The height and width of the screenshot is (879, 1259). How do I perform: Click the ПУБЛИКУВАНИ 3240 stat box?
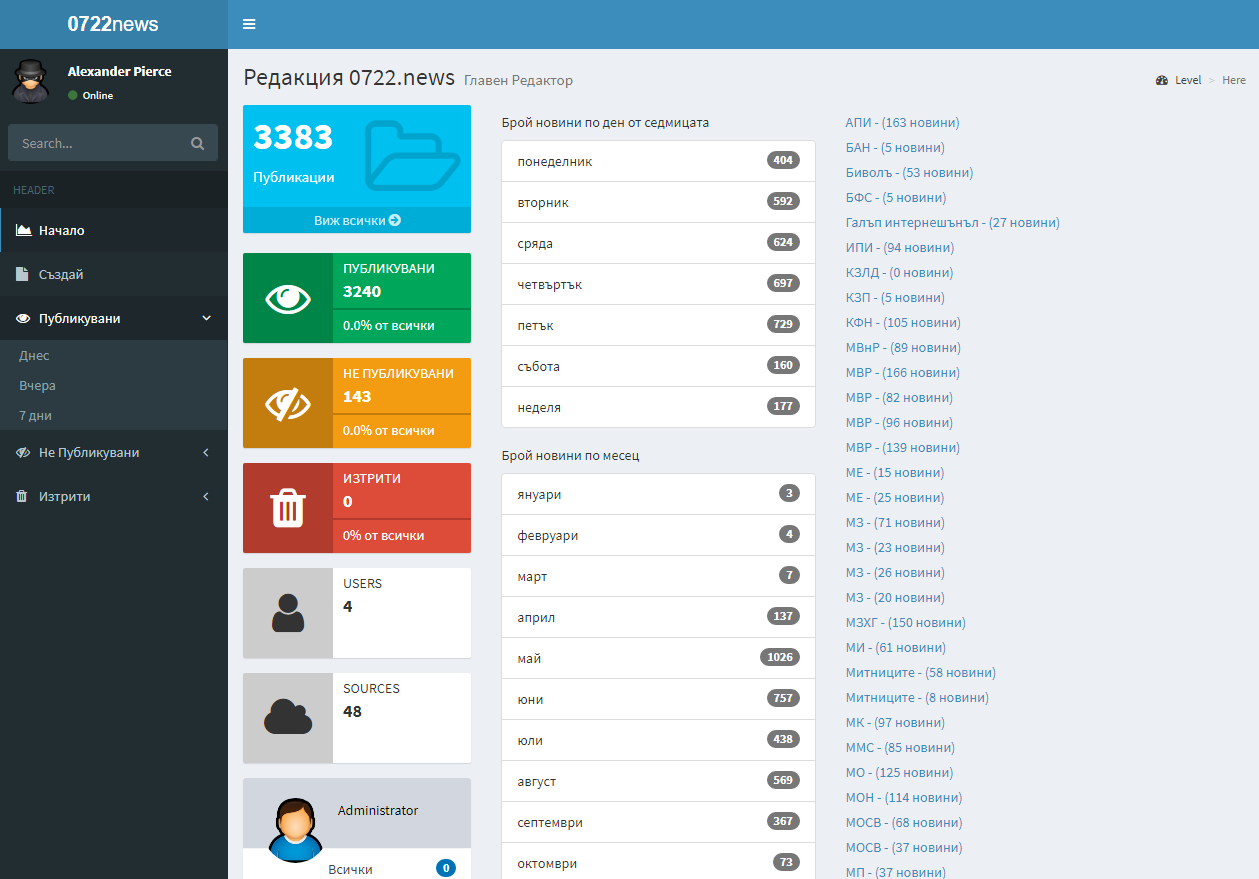pyautogui.click(x=357, y=298)
